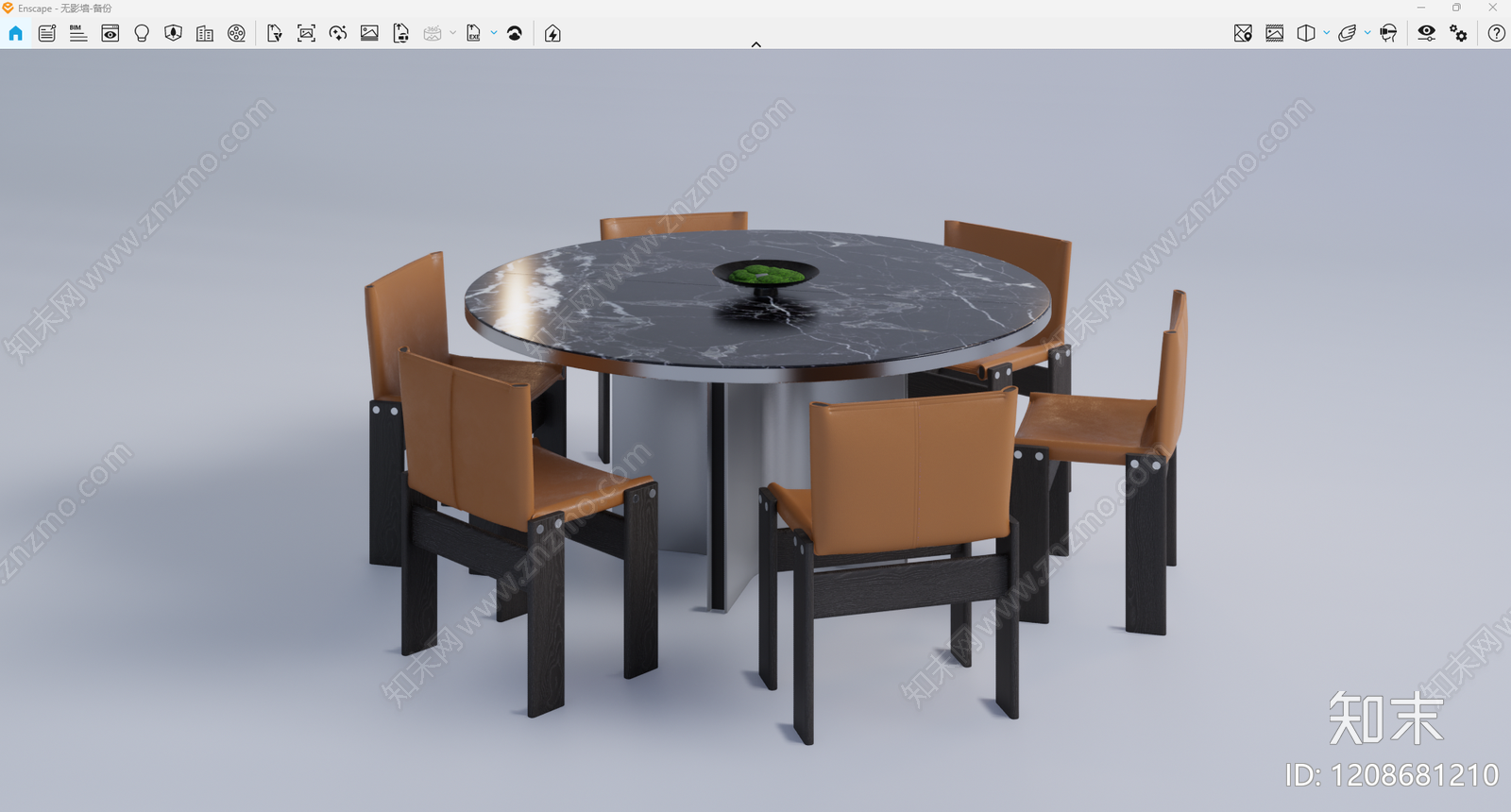Click the batch image rendering icon
1511x812 pixels.
[x=369, y=33]
